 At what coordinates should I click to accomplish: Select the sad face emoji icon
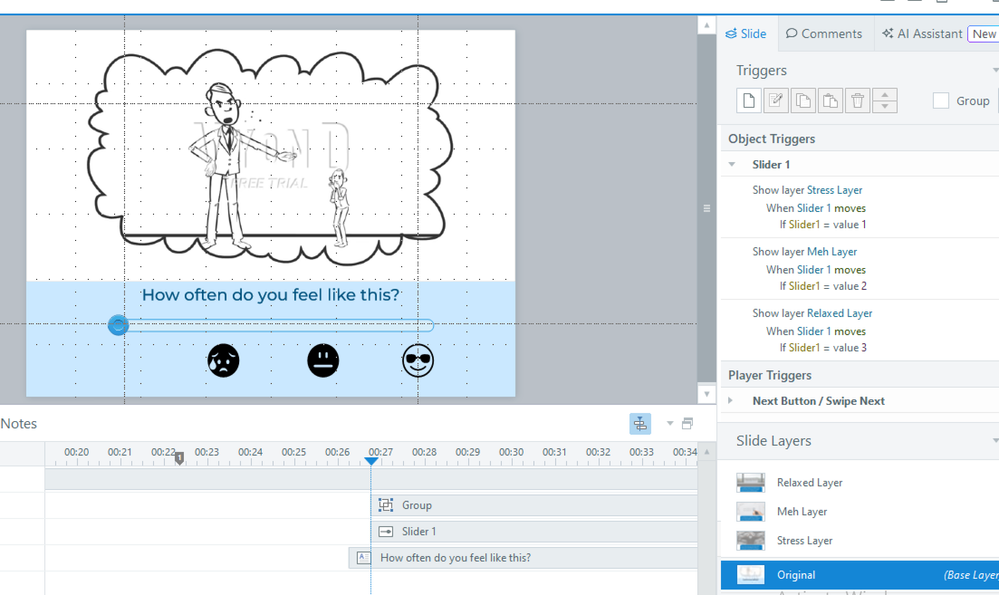(x=223, y=360)
